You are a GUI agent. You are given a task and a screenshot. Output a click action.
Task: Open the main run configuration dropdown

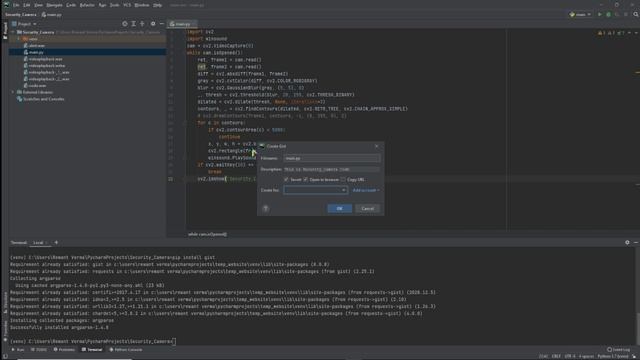click(x=580, y=15)
